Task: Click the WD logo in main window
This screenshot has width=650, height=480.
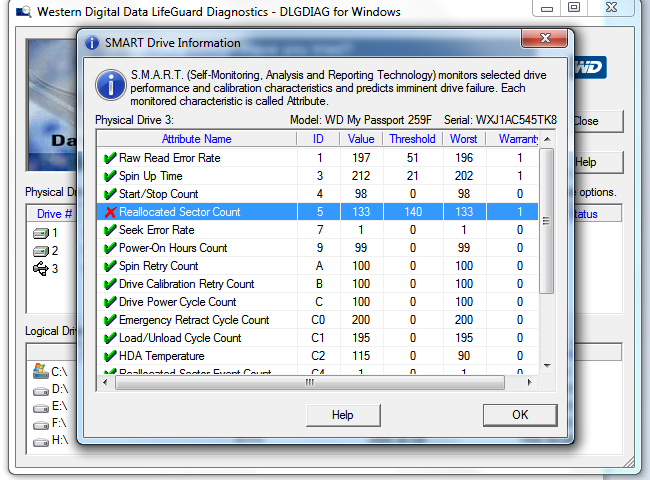Action: [x=590, y=67]
